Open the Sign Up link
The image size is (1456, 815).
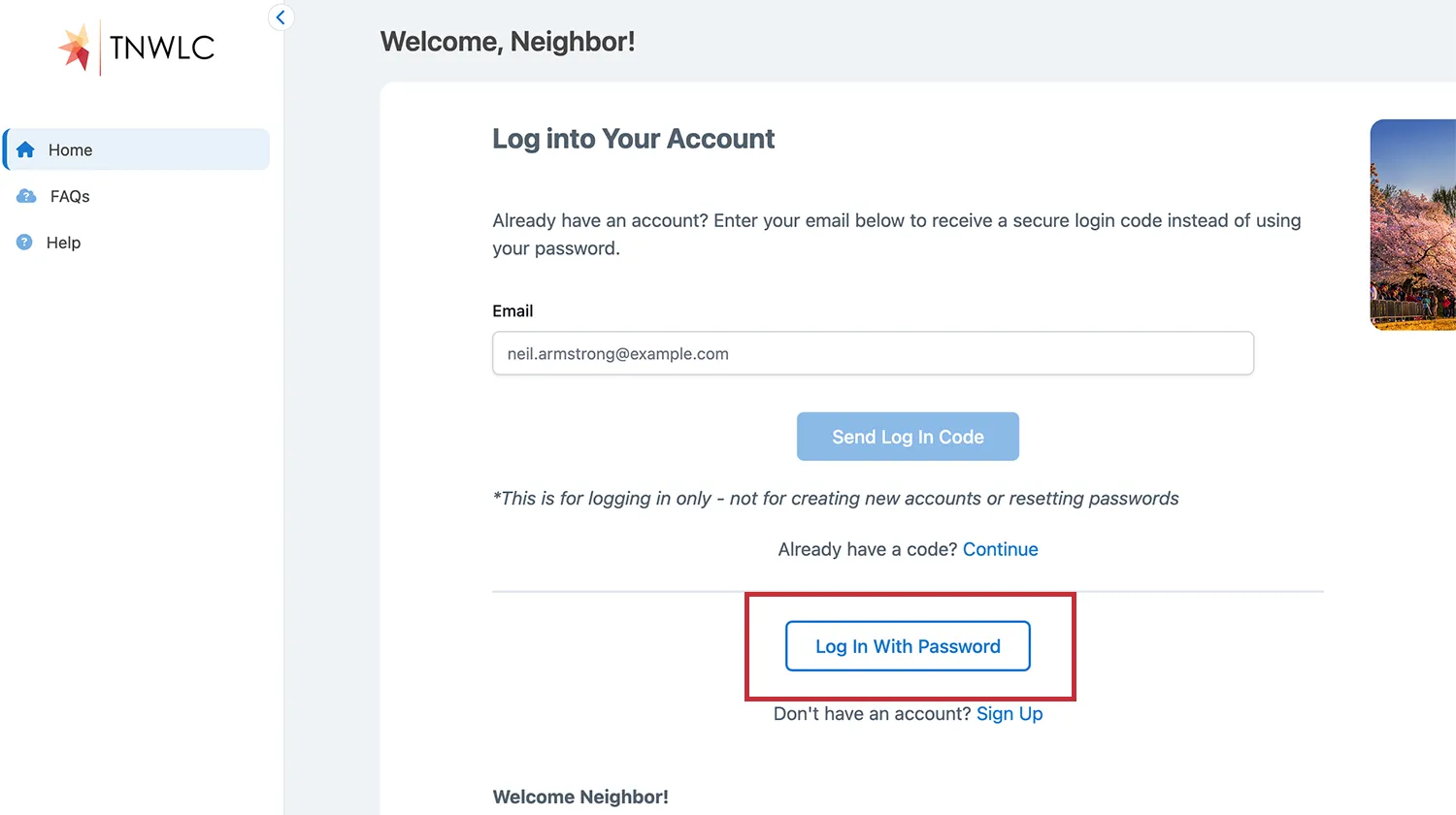(x=1009, y=714)
